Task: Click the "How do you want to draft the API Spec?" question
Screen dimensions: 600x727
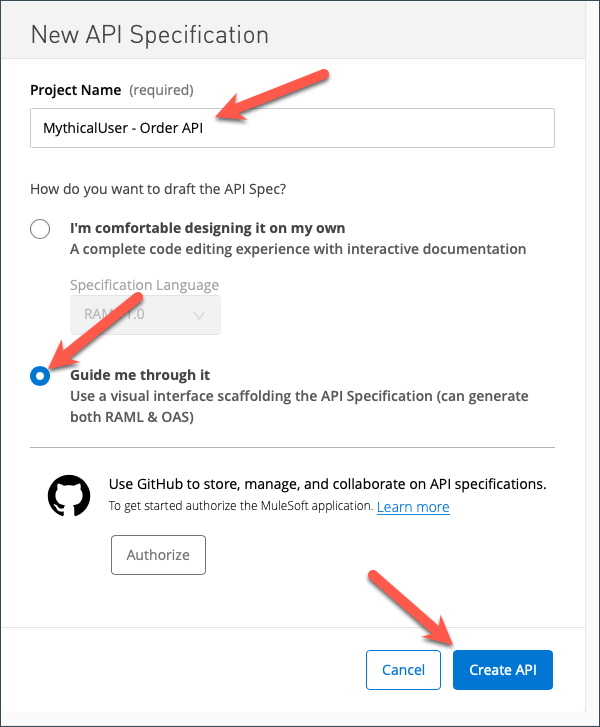Action: coord(158,189)
